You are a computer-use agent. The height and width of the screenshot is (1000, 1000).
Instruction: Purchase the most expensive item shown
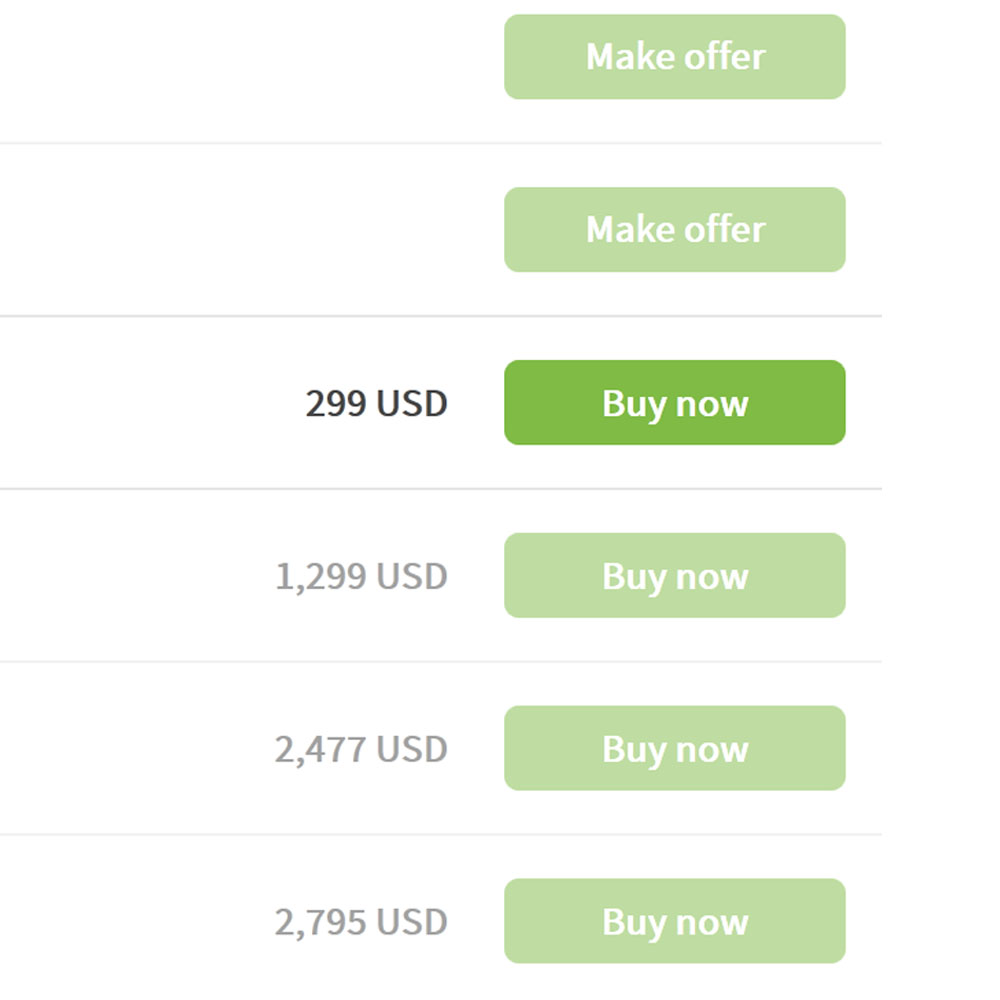pos(674,921)
